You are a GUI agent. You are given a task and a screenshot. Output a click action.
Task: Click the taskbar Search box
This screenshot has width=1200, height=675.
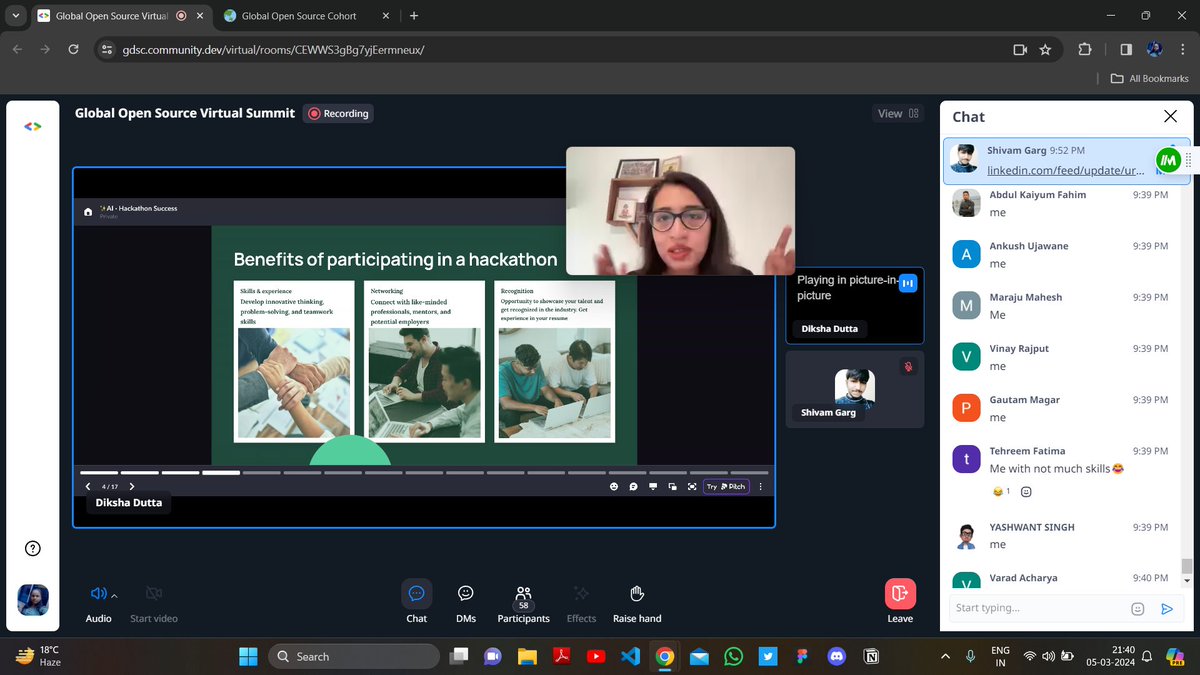coord(354,656)
